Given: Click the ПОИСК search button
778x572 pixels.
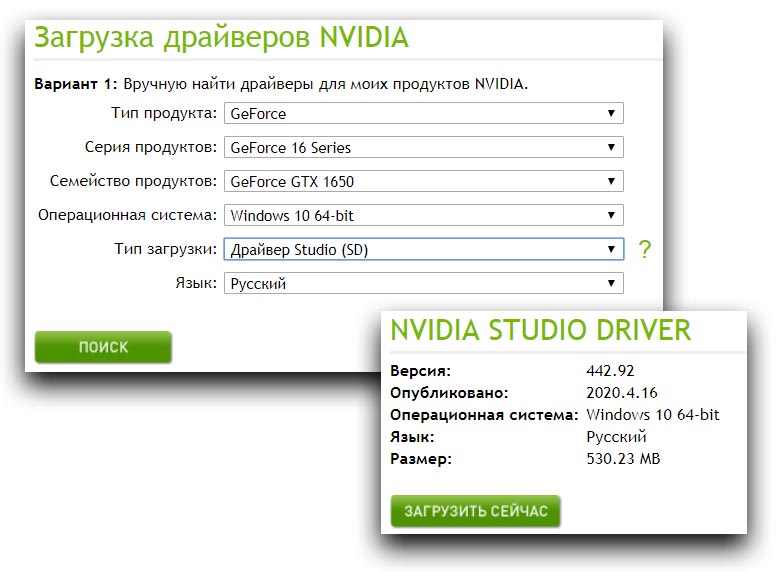Looking at the screenshot, I should pos(103,347).
